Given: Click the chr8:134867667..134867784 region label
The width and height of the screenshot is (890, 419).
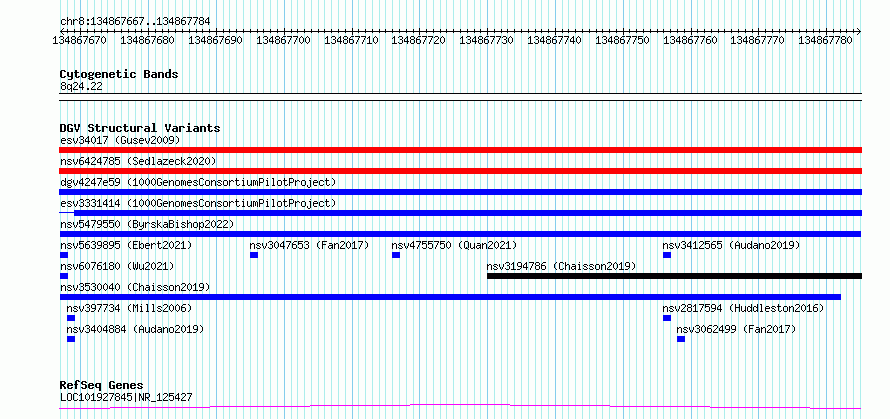Looking at the screenshot, I should [x=135, y=22].
